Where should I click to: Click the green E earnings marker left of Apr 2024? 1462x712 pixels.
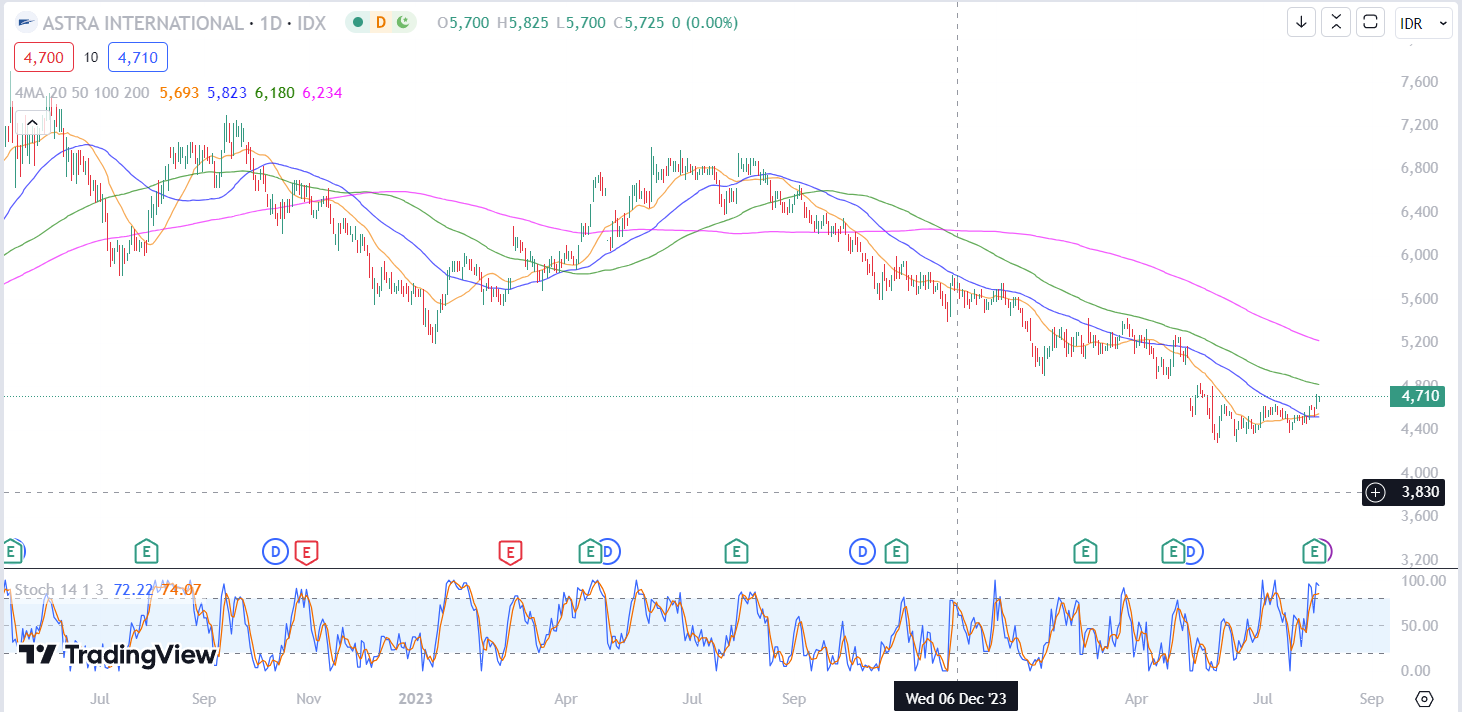[x=1084, y=550]
